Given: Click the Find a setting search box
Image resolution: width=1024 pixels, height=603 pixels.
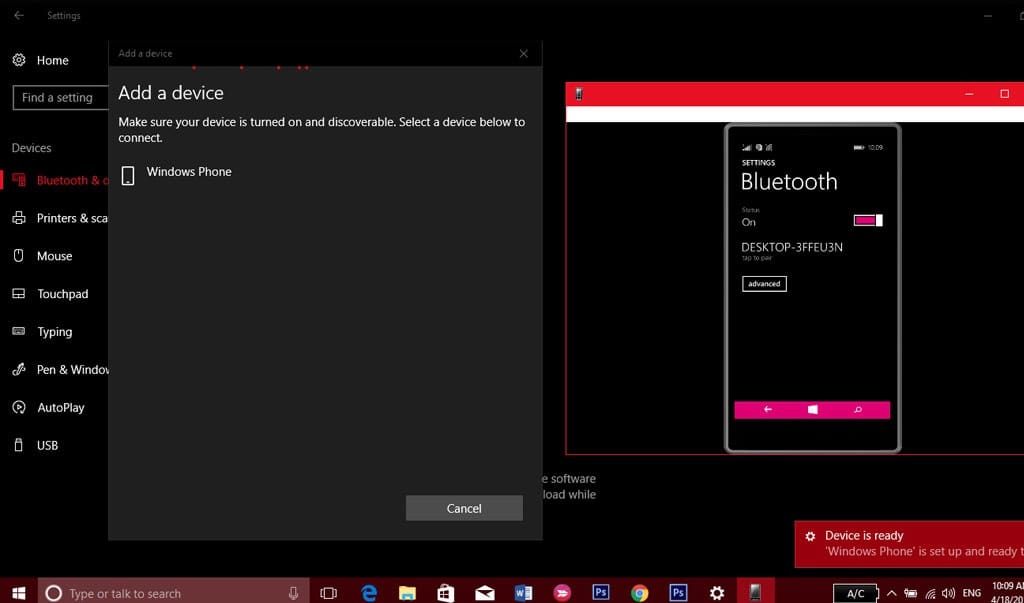Looking at the screenshot, I should pos(58,98).
